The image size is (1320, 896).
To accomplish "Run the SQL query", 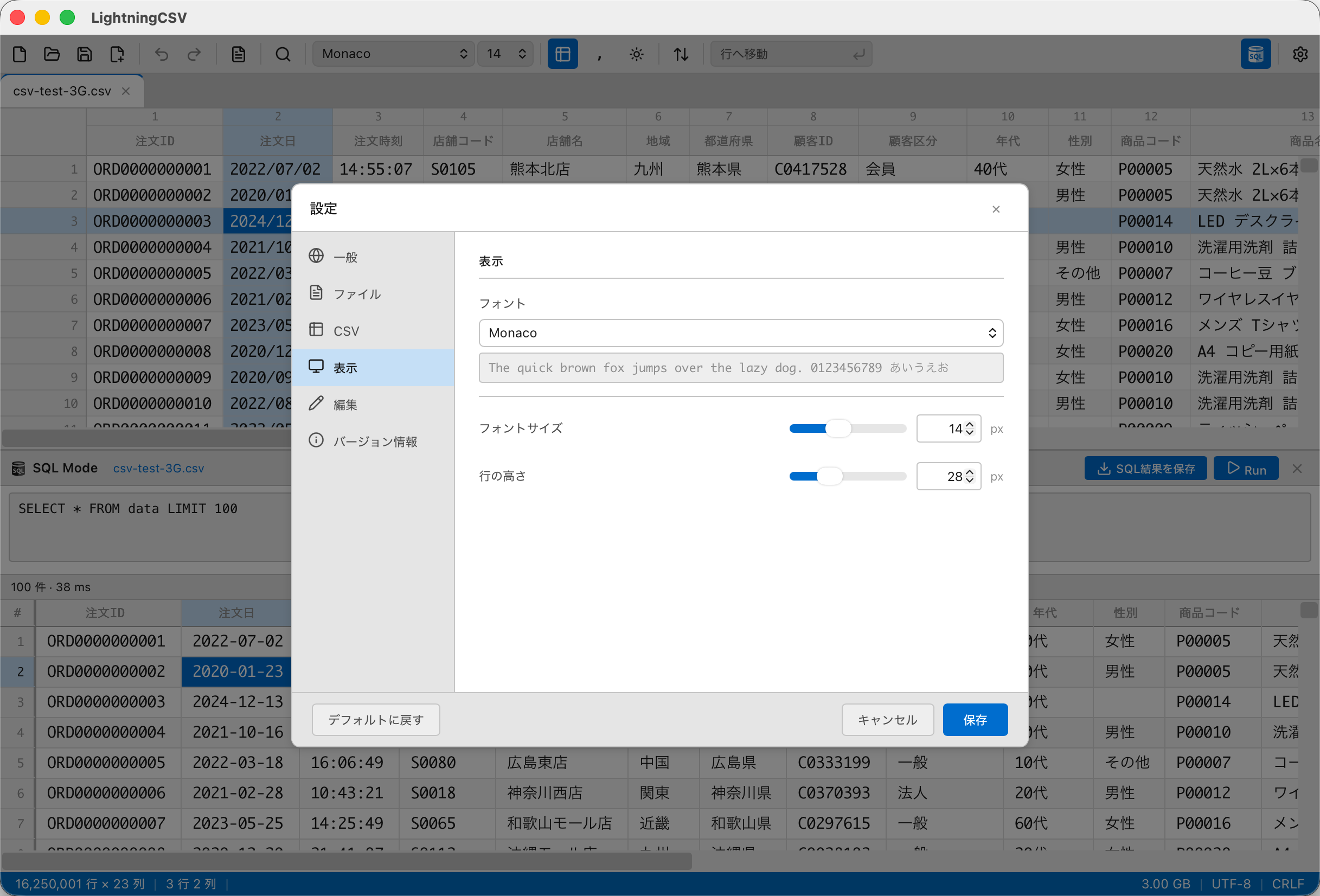I will click(1246, 469).
